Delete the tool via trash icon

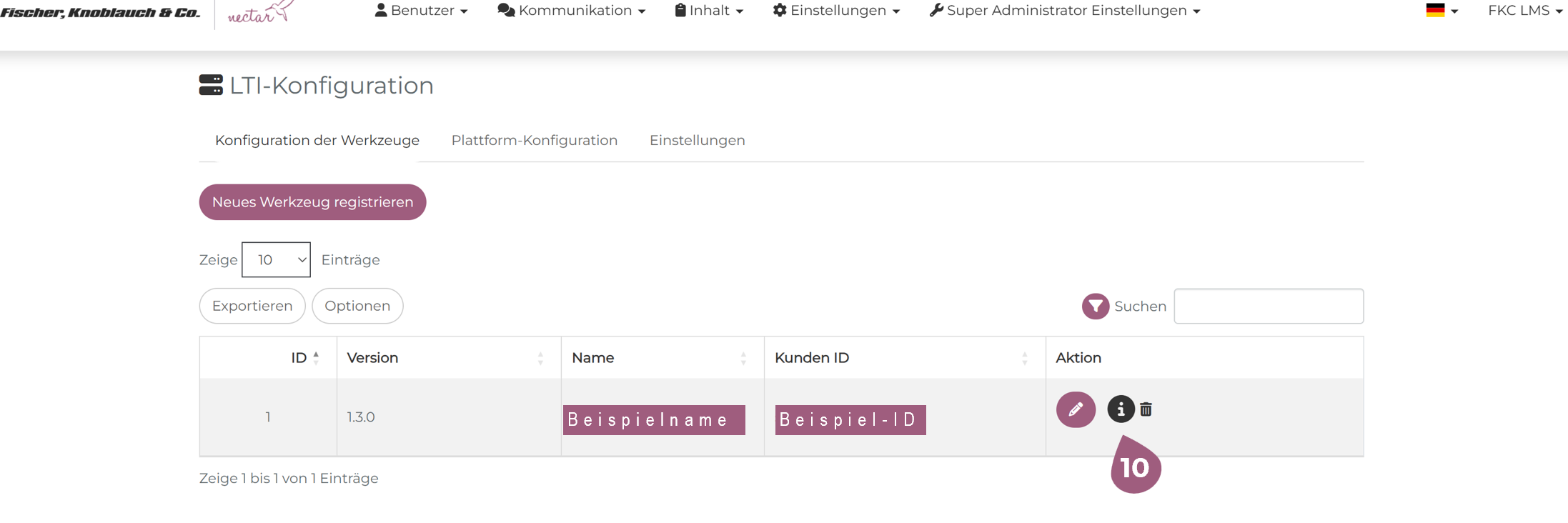coord(1146,409)
